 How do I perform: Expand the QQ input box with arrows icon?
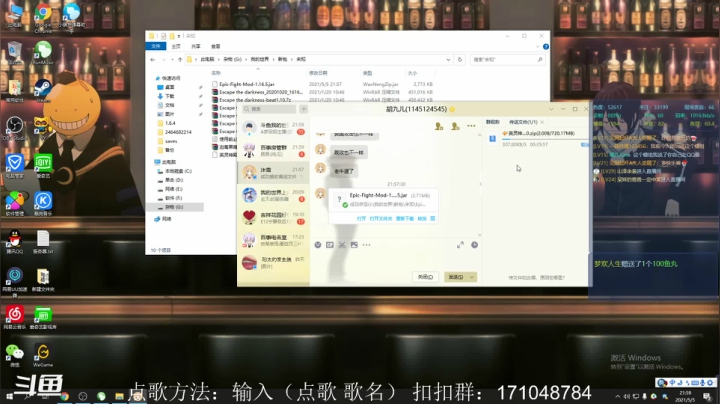click(x=460, y=245)
